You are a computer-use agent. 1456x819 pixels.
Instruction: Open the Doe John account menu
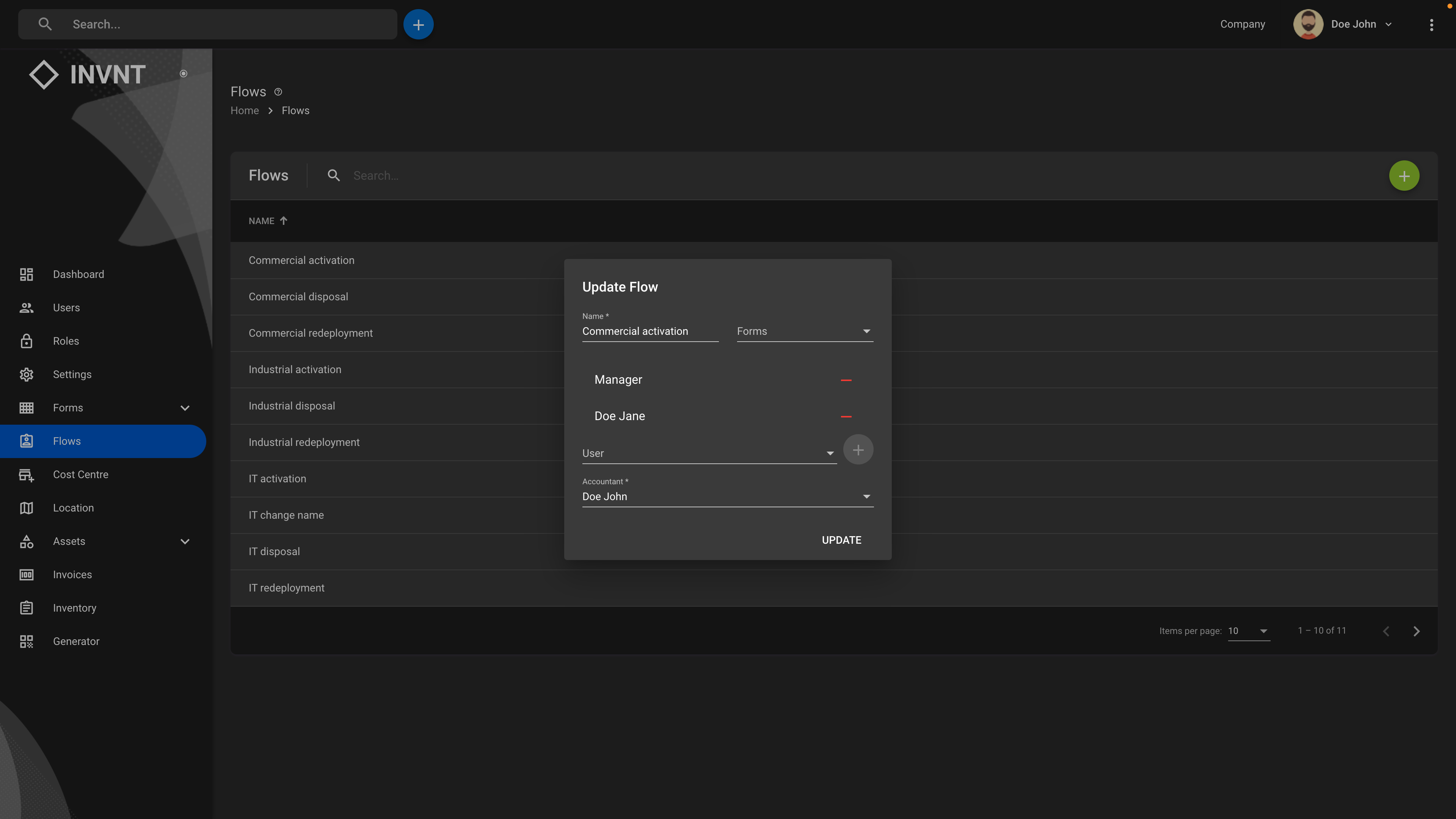pos(1353,24)
